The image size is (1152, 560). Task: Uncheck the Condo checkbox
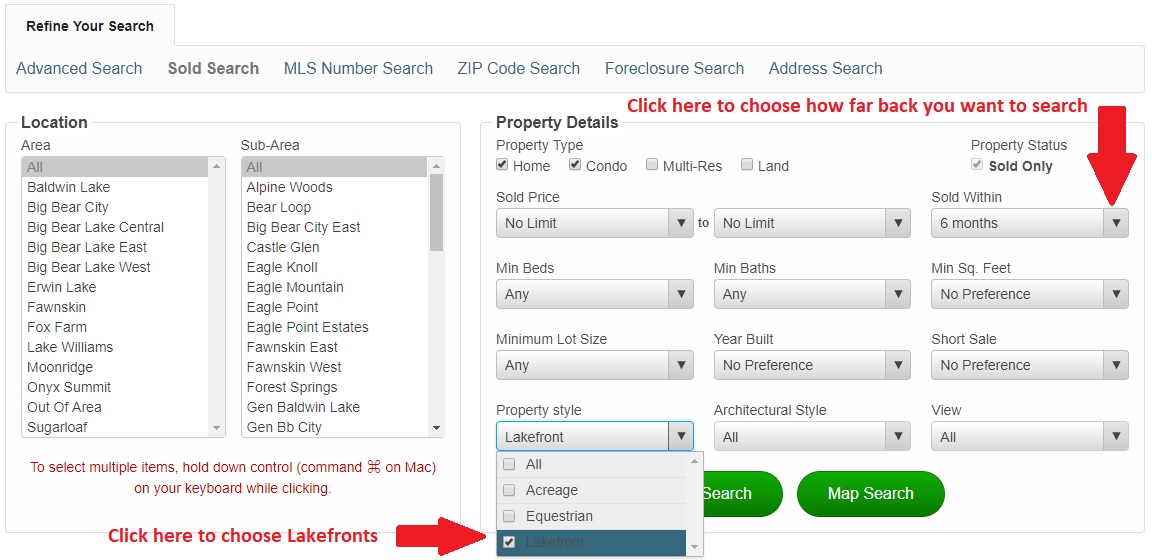[x=575, y=165]
